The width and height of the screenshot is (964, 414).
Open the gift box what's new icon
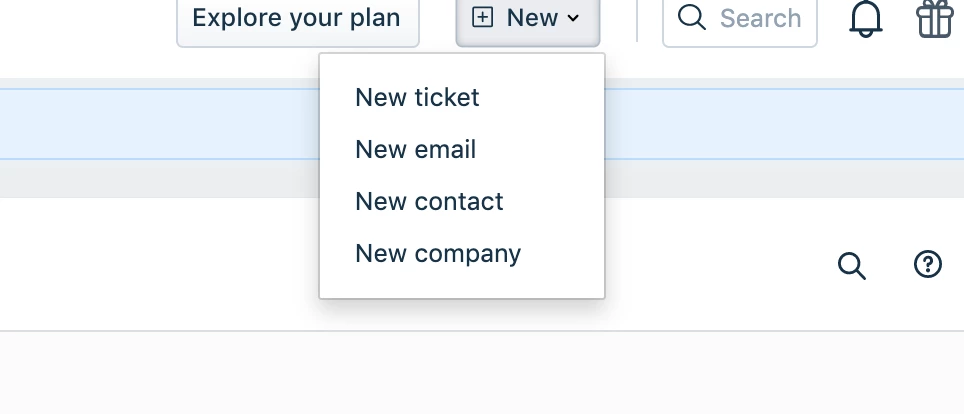(x=935, y=18)
